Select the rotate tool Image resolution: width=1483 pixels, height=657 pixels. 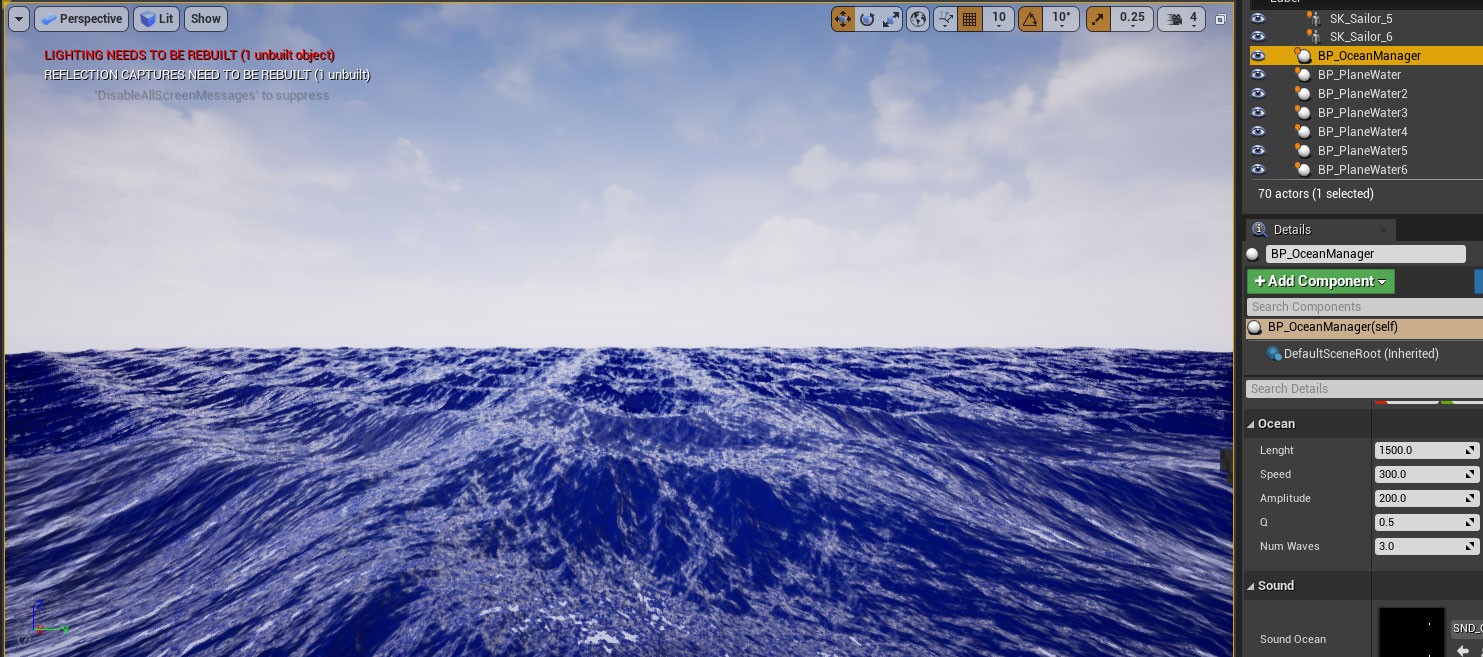click(867, 19)
